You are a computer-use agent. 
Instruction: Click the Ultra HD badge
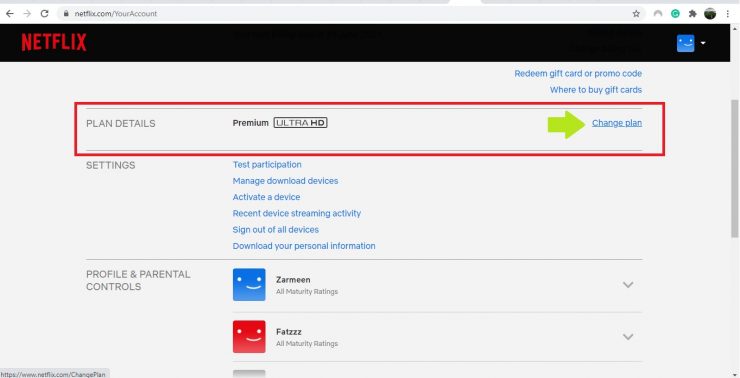coord(301,123)
